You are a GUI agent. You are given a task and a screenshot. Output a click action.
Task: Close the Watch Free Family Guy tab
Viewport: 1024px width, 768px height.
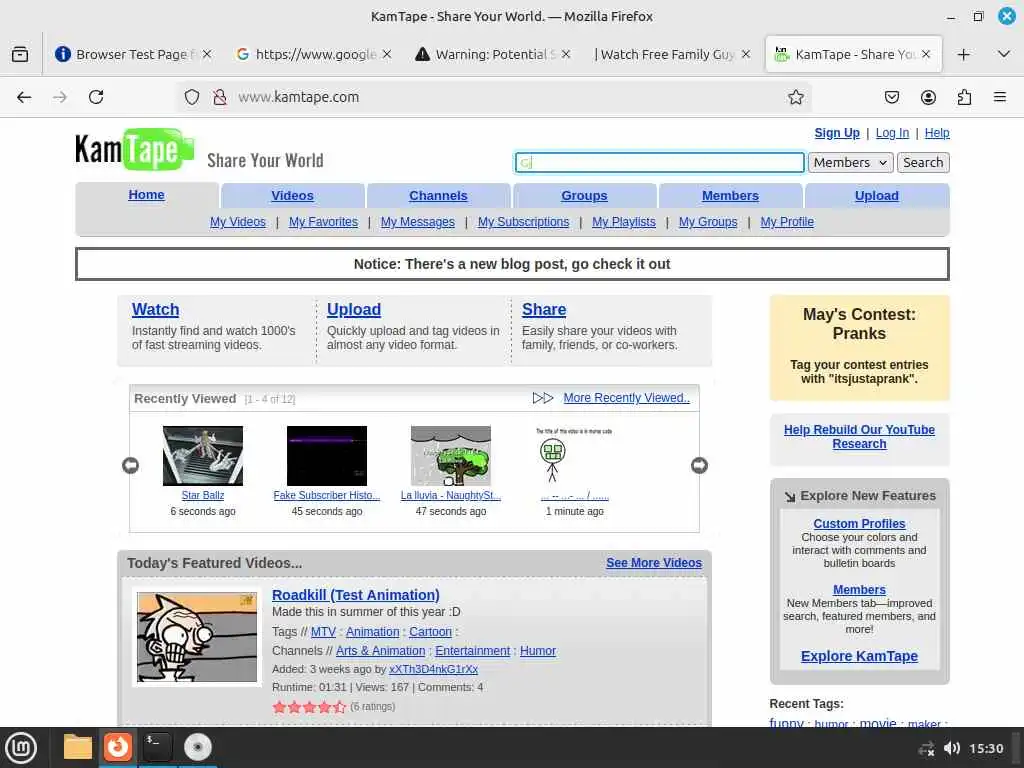click(x=746, y=54)
